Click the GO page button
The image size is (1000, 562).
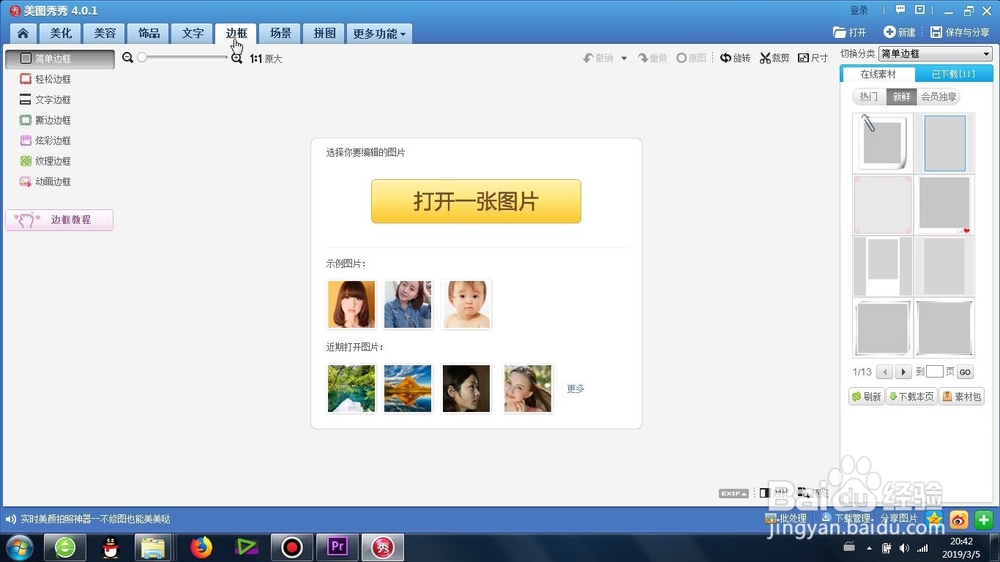coord(965,372)
